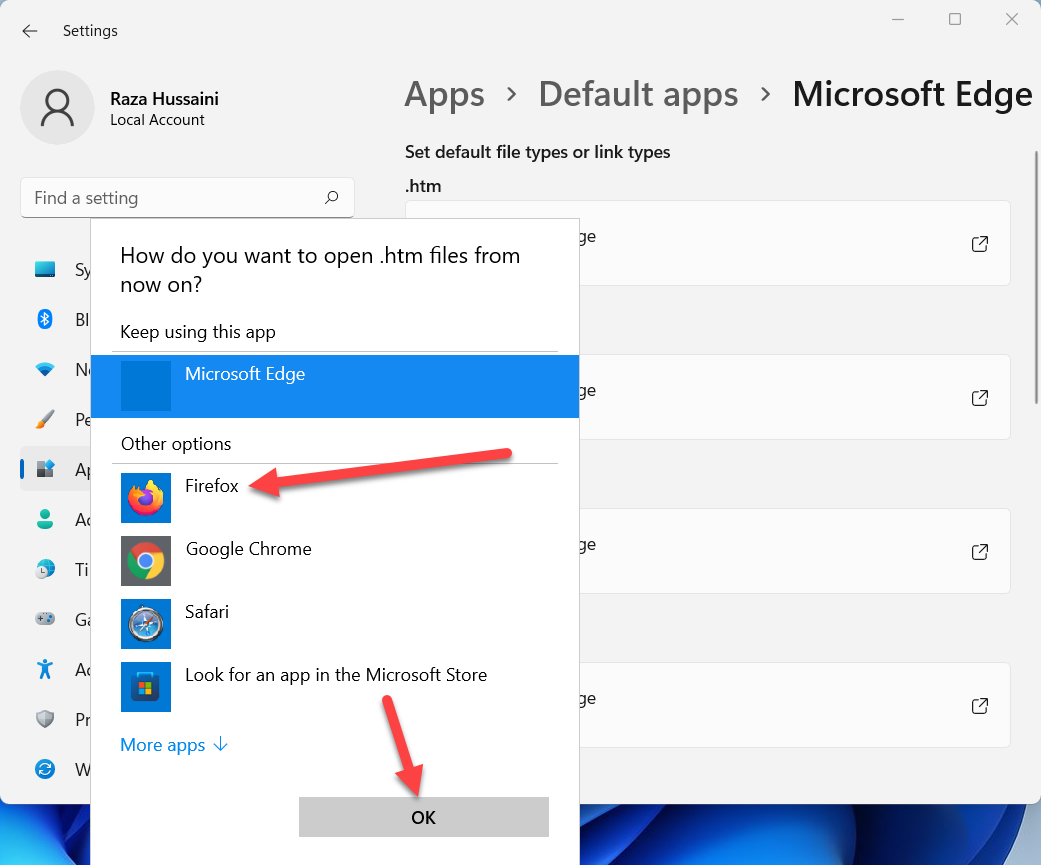Image resolution: width=1041 pixels, height=865 pixels.
Task: Click the back arrow in Settings
Action: tap(30, 31)
